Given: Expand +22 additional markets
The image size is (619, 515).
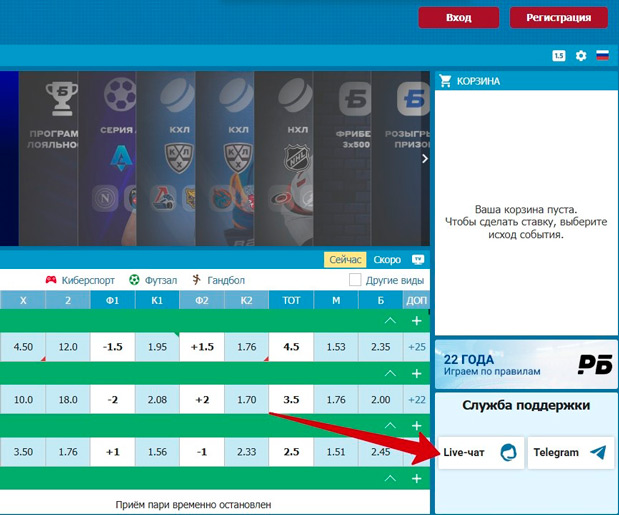Looking at the screenshot, I should [x=416, y=400].
